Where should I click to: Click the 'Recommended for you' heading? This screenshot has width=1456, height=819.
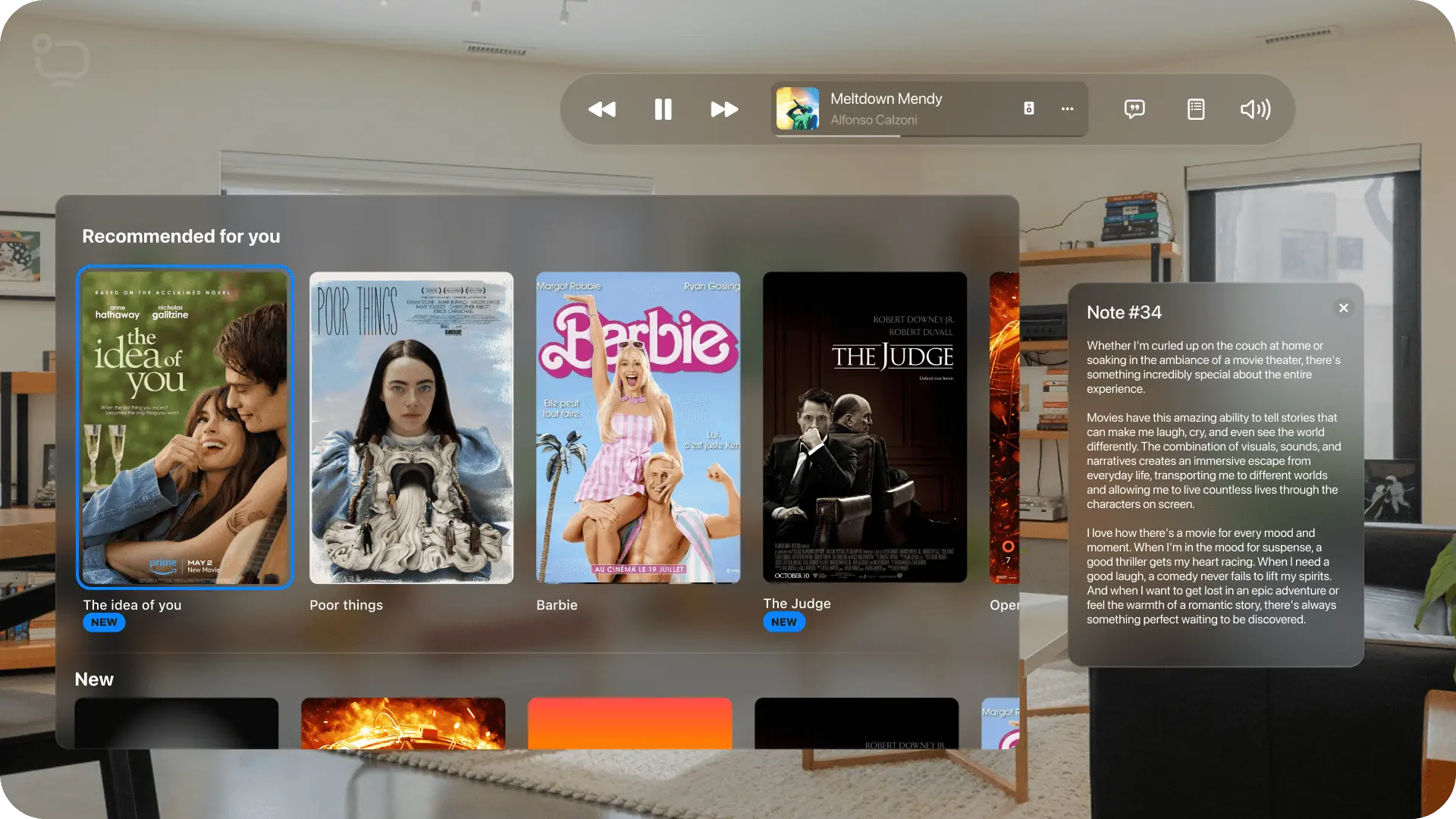click(181, 237)
